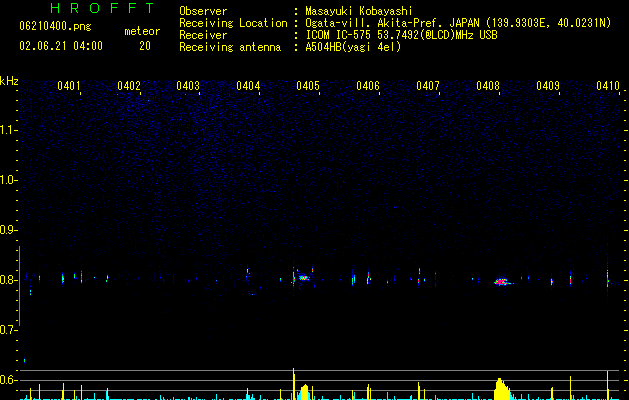Click the wide yellow power peak below 0408

coord(501,389)
